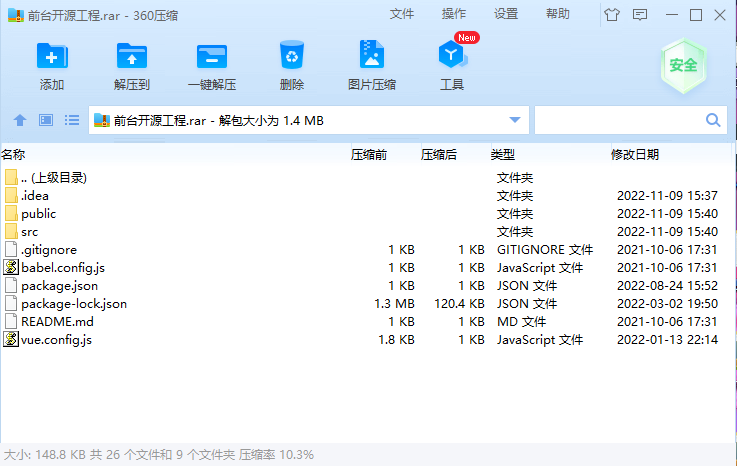Switch to icon view mode

tap(46, 120)
